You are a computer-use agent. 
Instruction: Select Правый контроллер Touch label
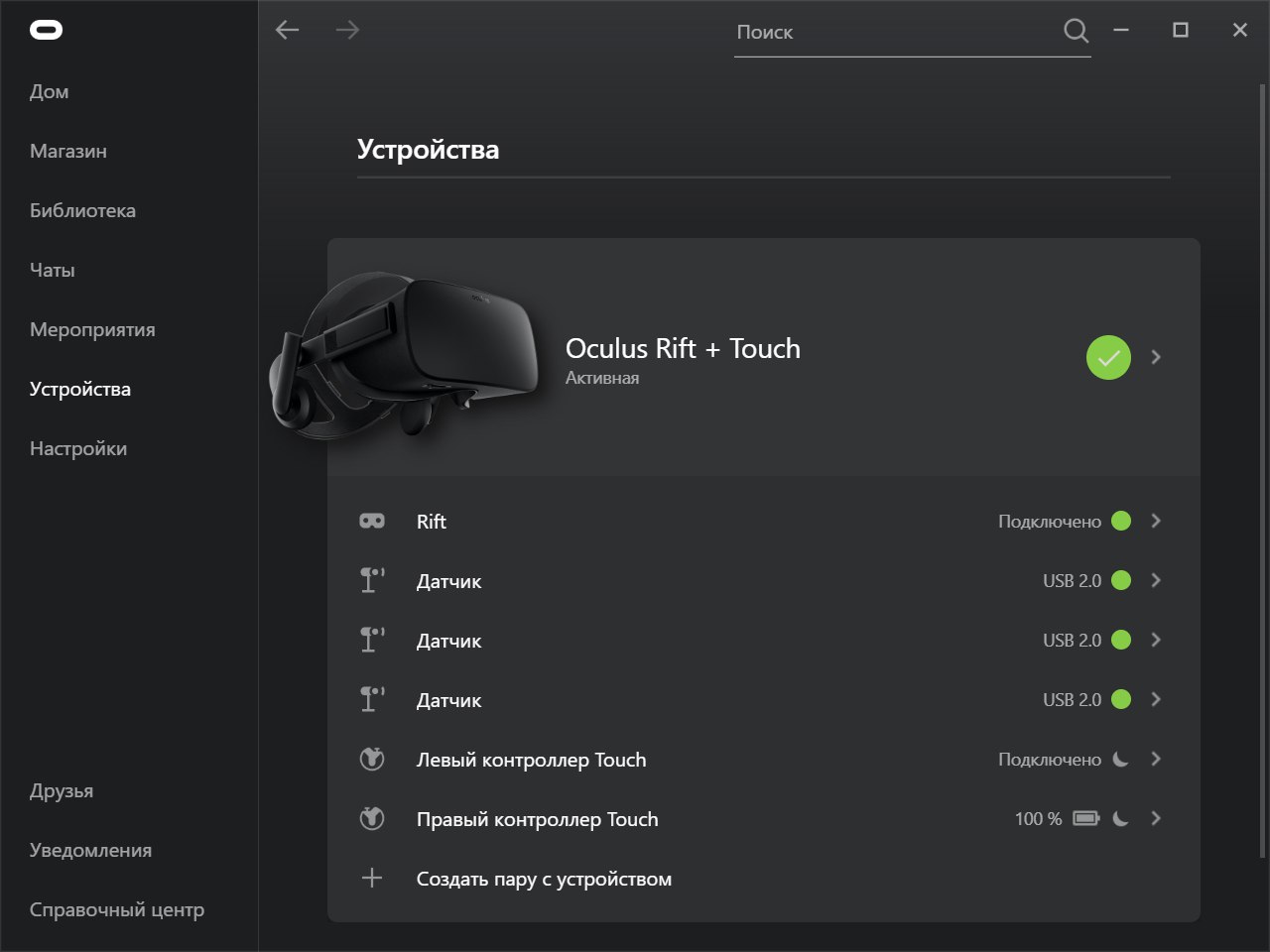(537, 819)
